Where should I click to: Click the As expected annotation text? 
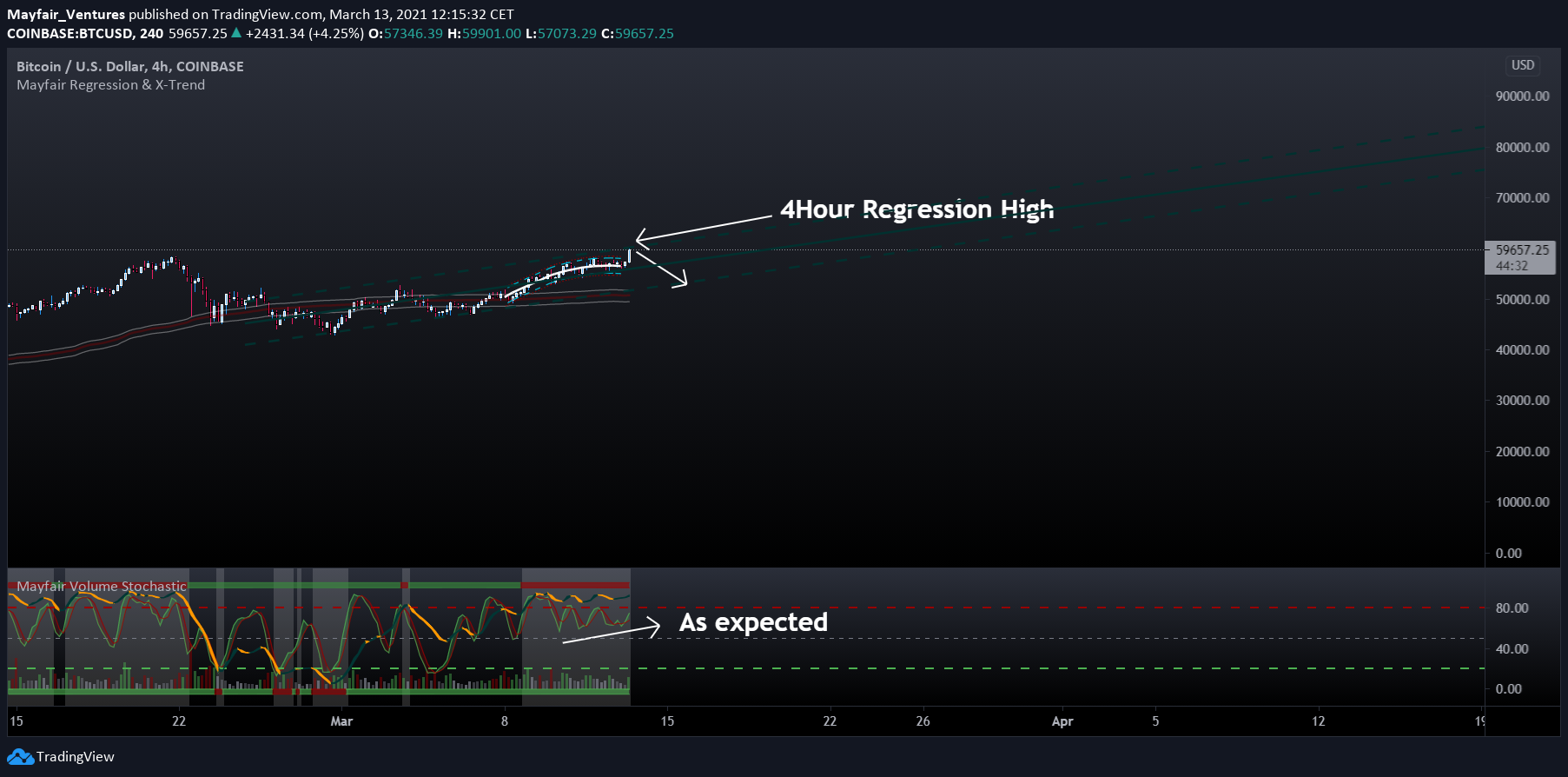click(x=753, y=622)
